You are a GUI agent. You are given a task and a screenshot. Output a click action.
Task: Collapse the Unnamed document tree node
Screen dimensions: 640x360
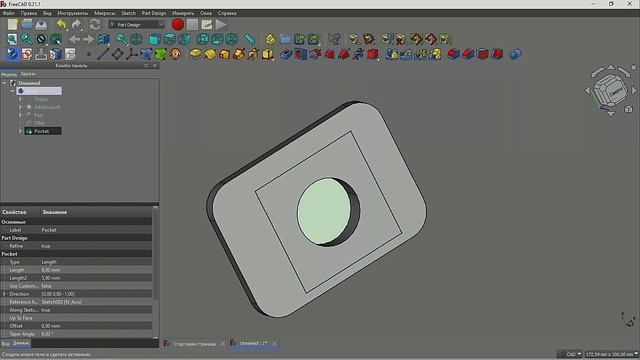pyautogui.click(x=4, y=83)
